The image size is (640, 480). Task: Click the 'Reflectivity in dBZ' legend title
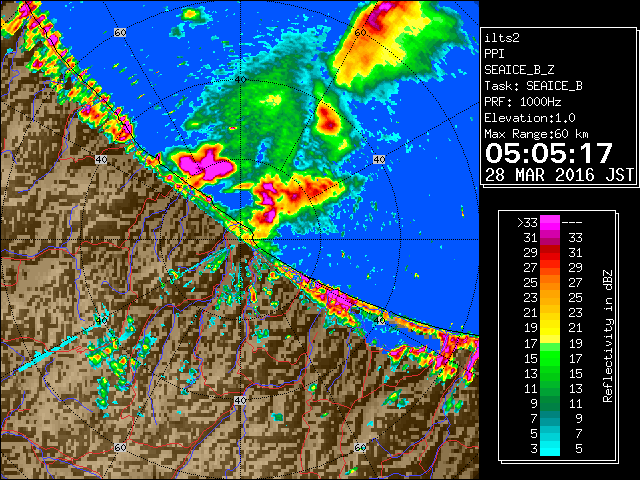[x=608, y=336]
